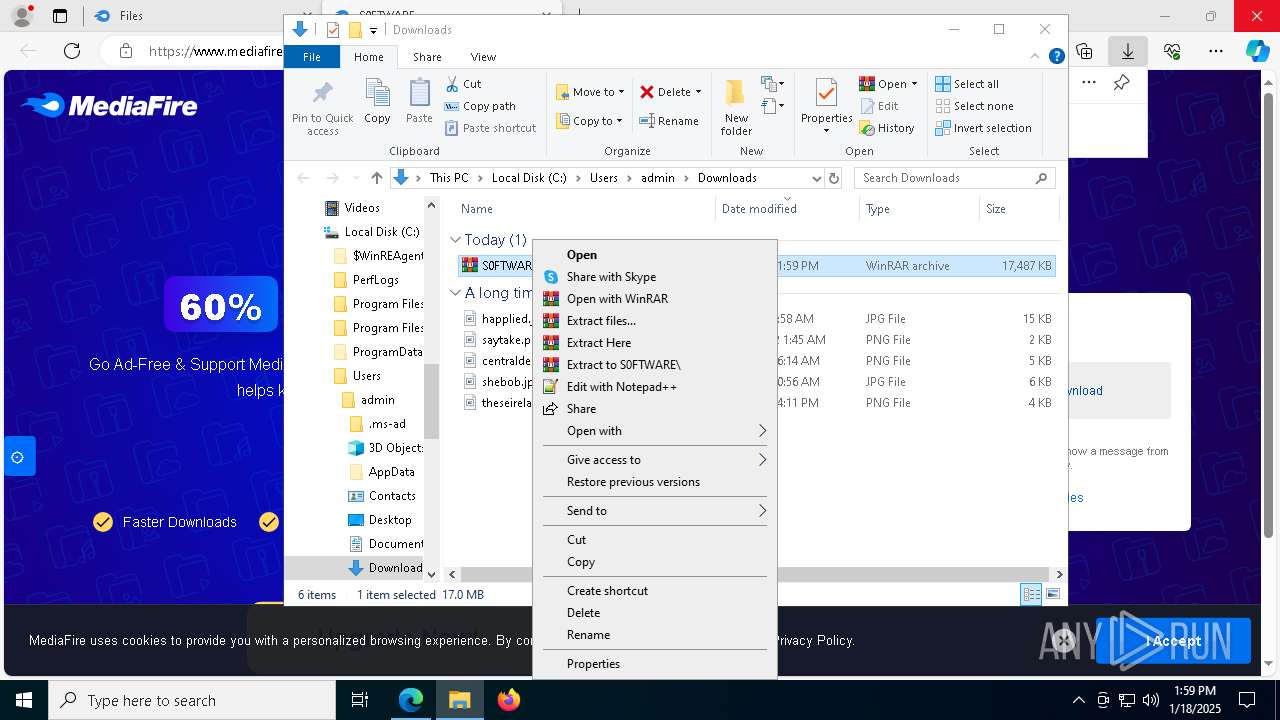Click Select none in ribbon
Viewport: 1280px width, 720px height.
974,106
